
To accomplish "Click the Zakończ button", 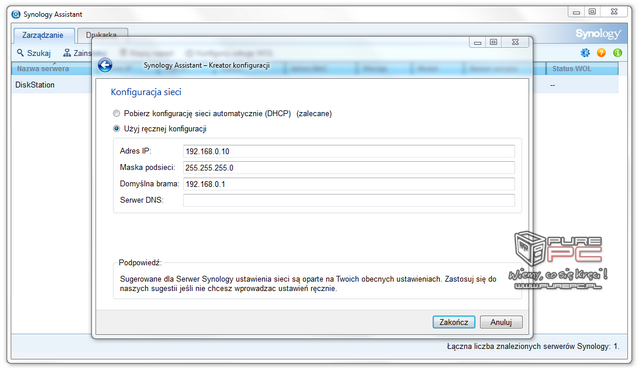I will click(453, 322).
